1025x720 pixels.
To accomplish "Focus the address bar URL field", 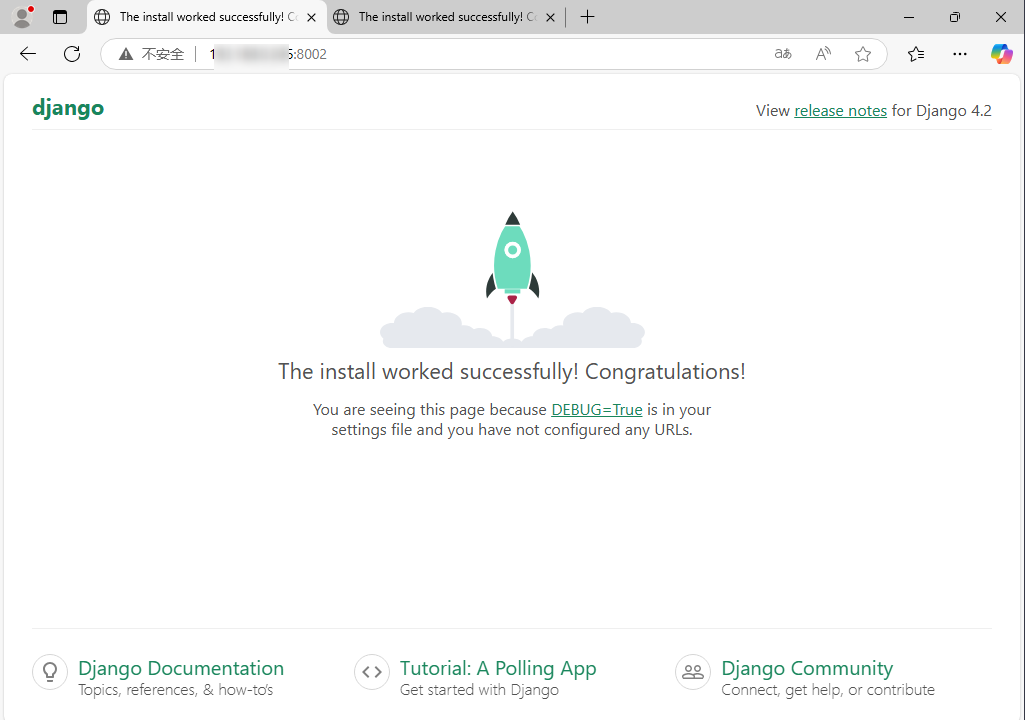I will [x=494, y=54].
